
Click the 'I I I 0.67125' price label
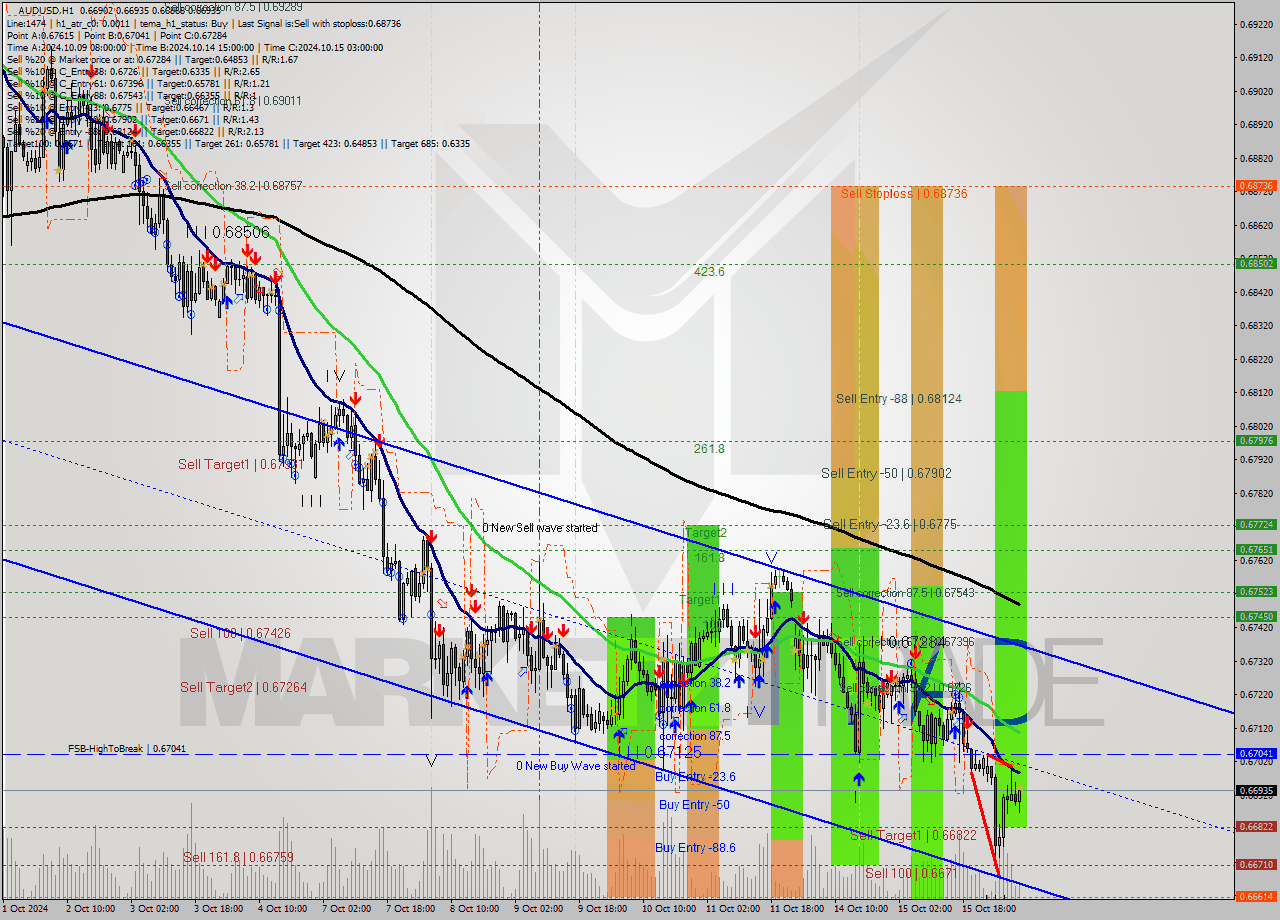661,751
